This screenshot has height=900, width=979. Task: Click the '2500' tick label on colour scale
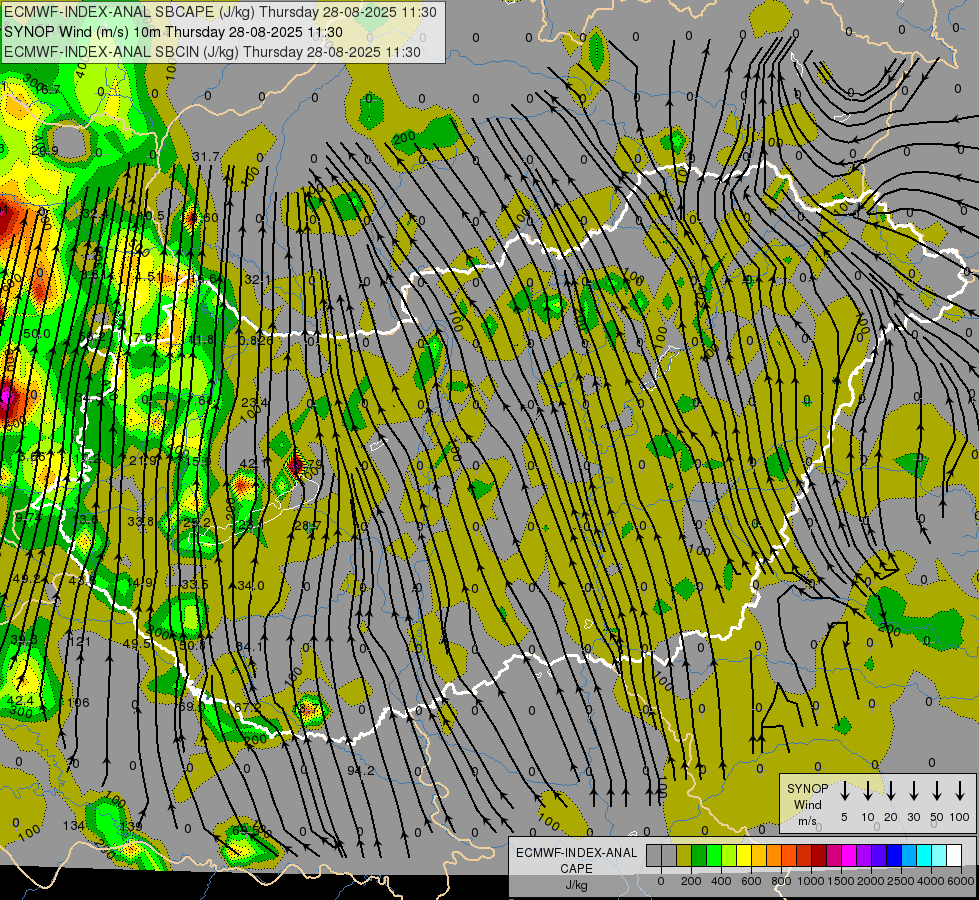(901, 881)
